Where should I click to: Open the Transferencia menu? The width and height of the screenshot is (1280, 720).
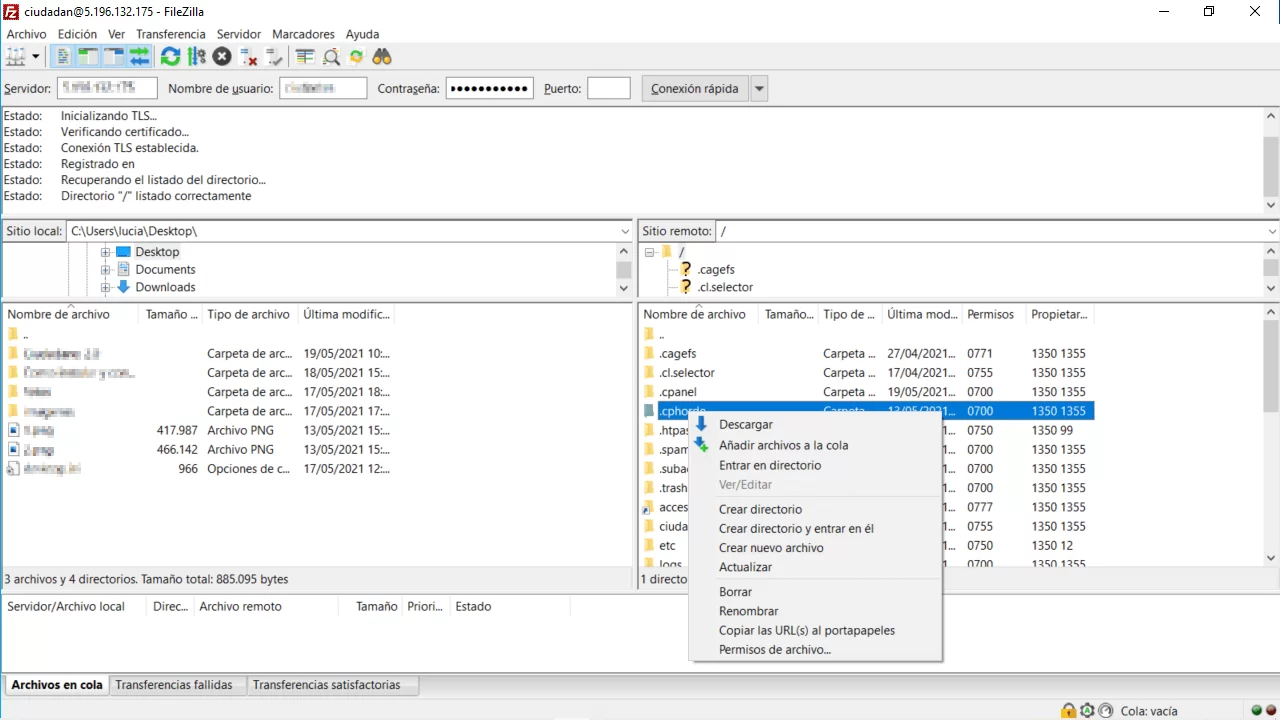pyautogui.click(x=171, y=34)
